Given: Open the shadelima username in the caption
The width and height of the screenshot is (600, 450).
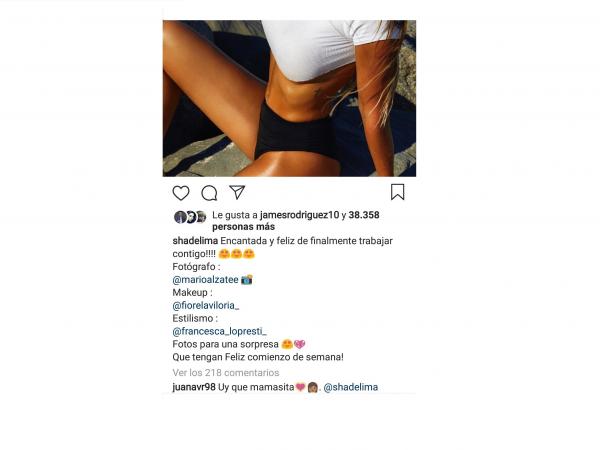Looking at the screenshot, I should click(x=195, y=241).
